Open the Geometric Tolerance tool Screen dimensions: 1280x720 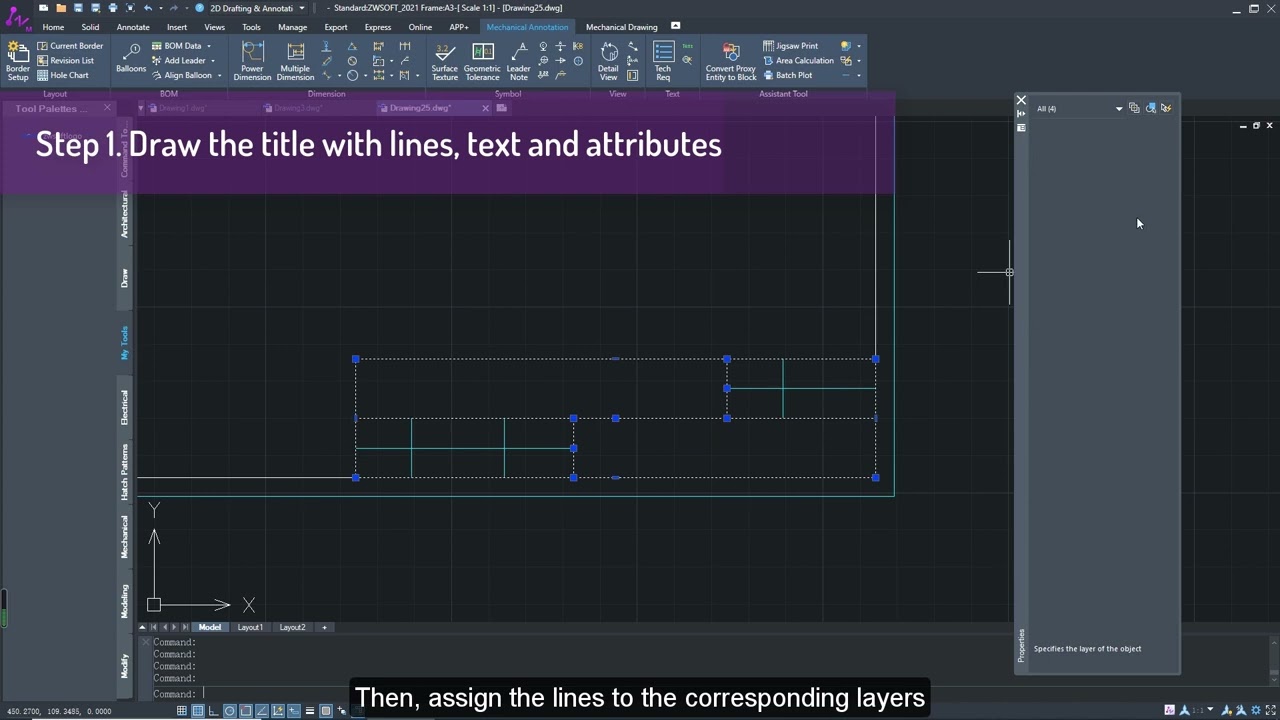click(482, 61)
